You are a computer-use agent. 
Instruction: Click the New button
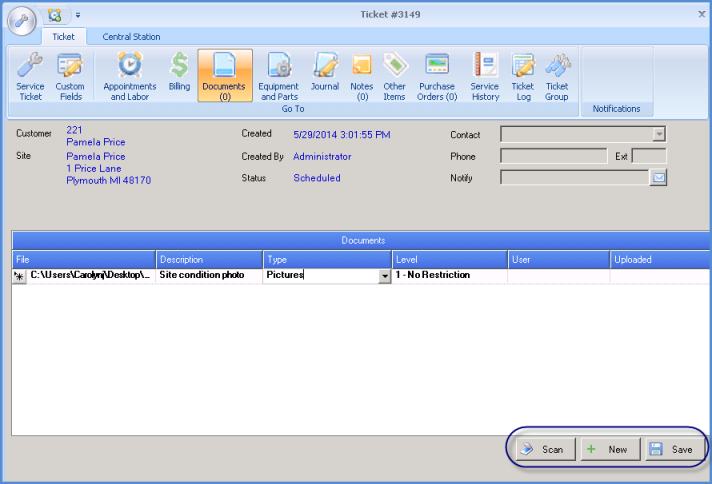pos(610,449)
